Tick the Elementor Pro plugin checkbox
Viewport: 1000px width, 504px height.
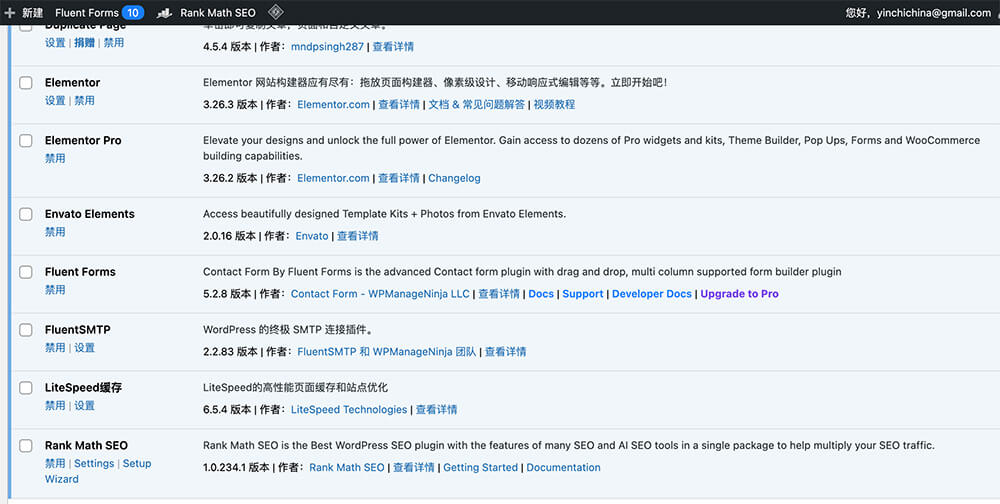tap(26, 141)
